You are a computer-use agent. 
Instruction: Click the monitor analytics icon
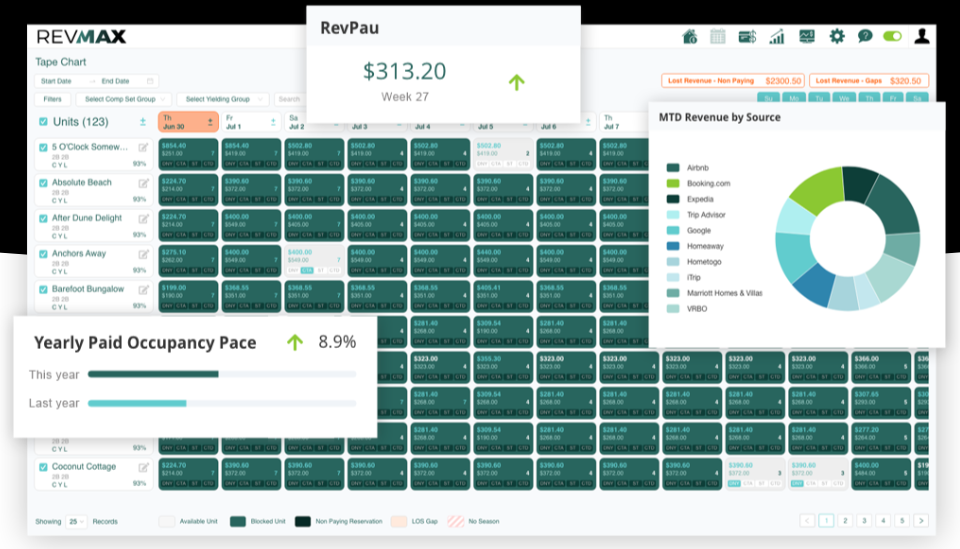[806, 37]
